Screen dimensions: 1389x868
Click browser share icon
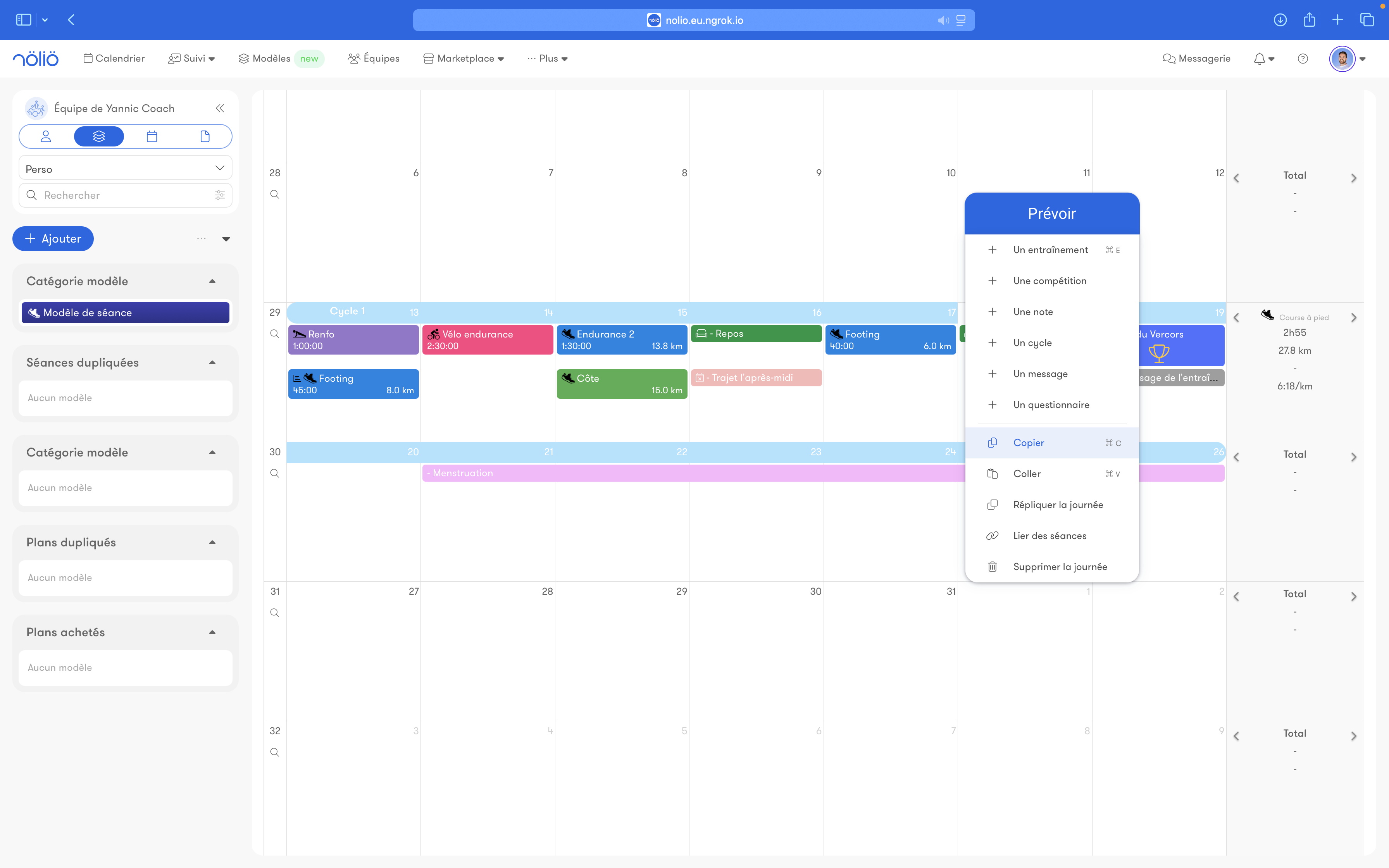click(x=1309, y=20)
